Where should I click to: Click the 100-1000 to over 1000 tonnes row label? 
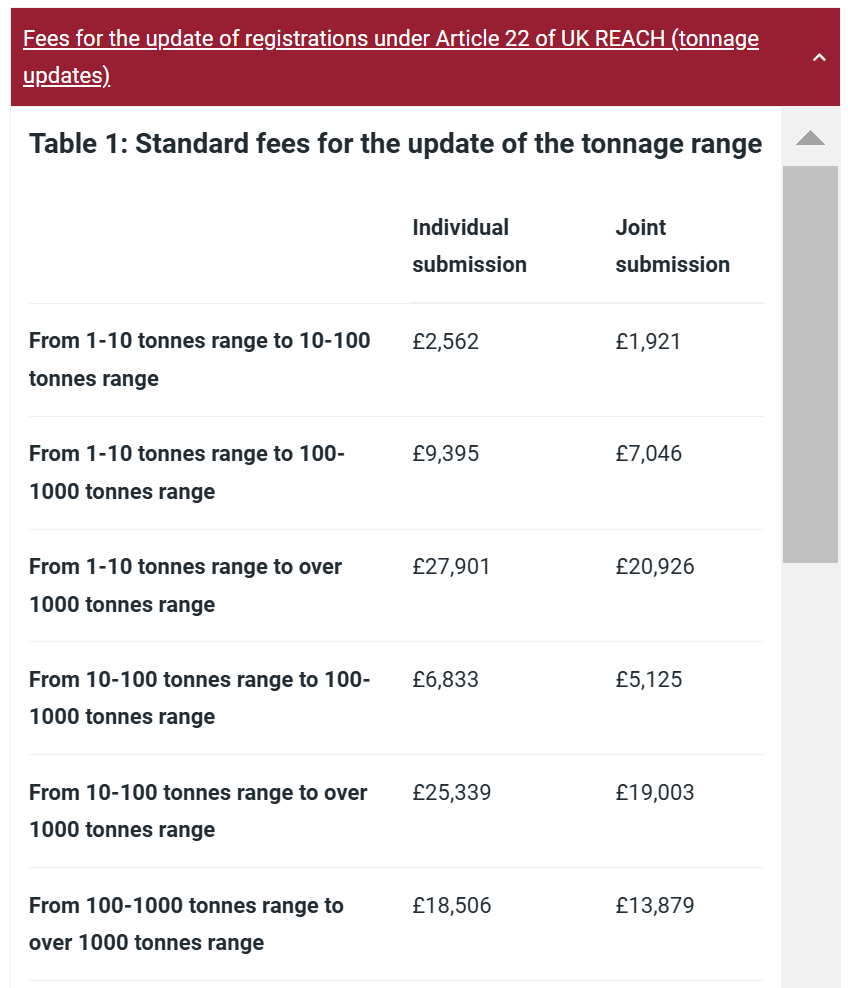point(186,924)
